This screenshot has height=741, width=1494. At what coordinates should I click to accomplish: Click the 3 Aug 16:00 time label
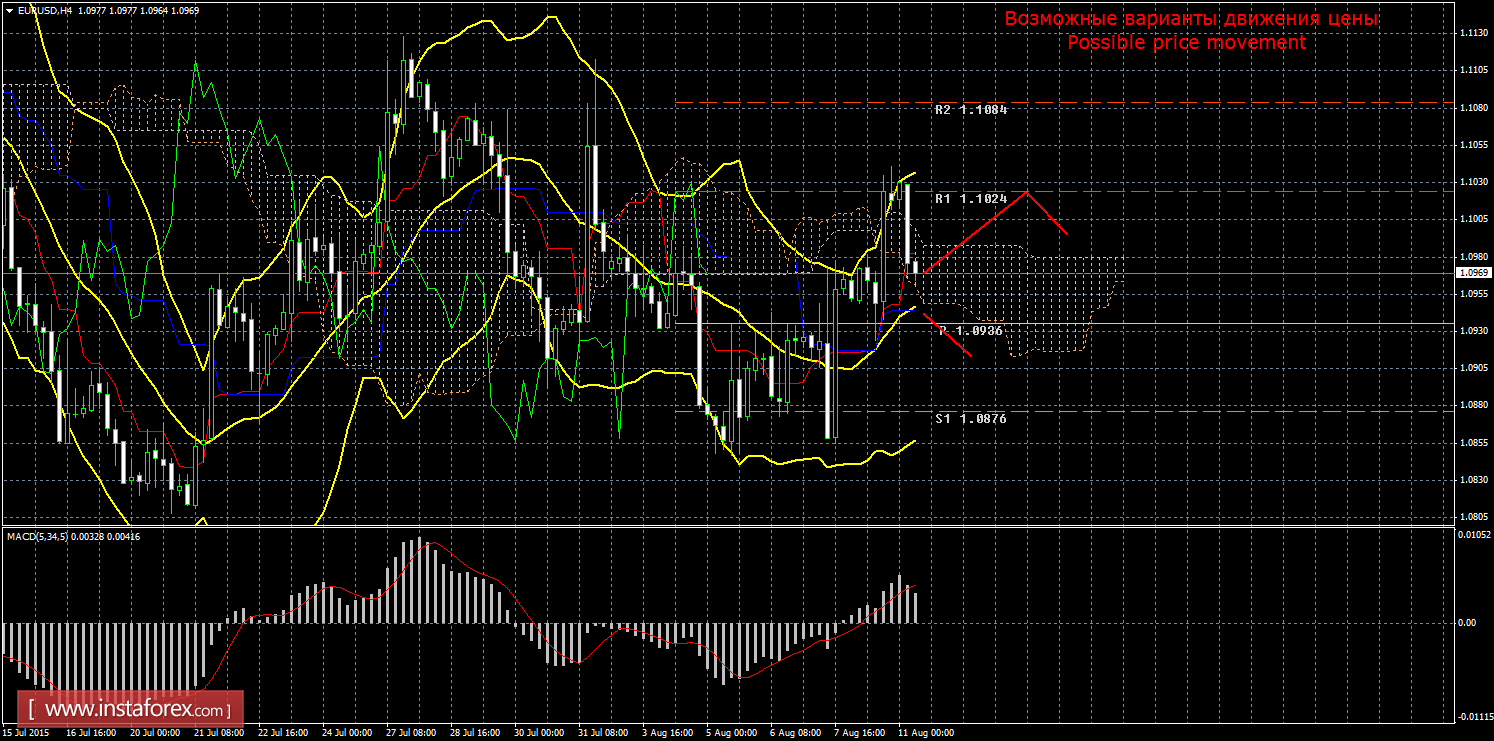coord(667,733)
